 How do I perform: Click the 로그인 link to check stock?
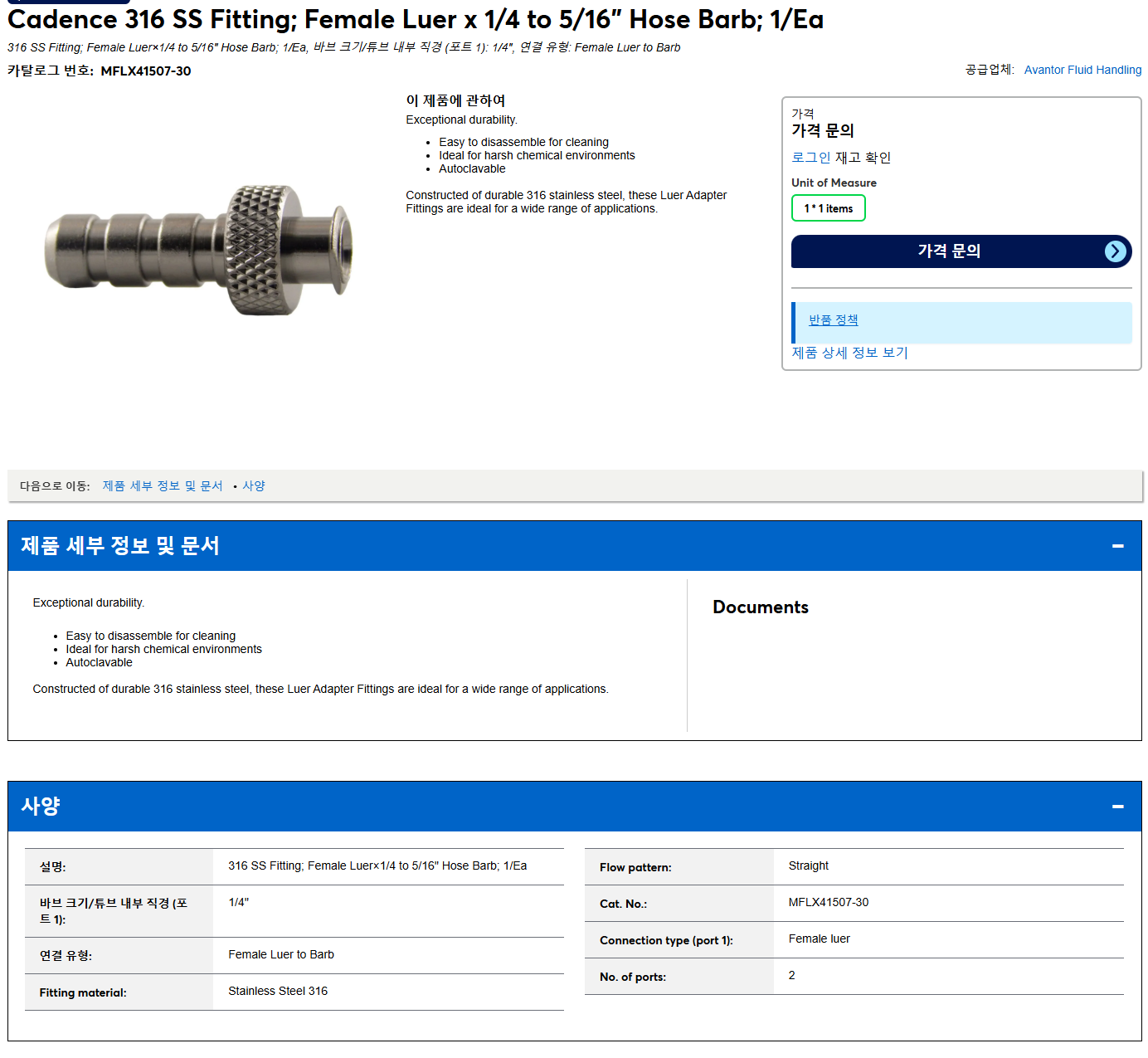click(810, 158)
